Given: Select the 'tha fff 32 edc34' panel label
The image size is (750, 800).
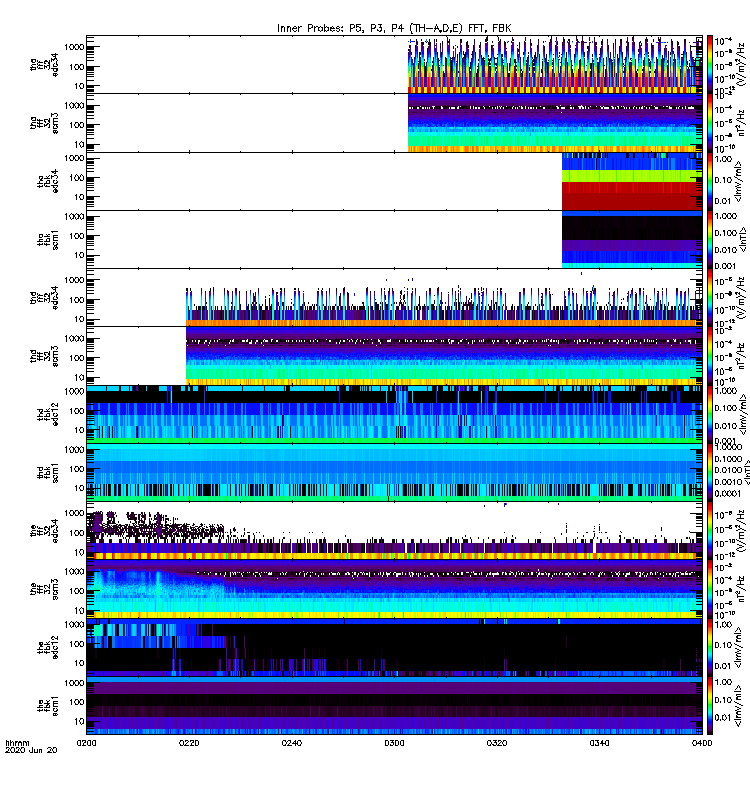Looking at the screenshot, I should pos(44,65).
